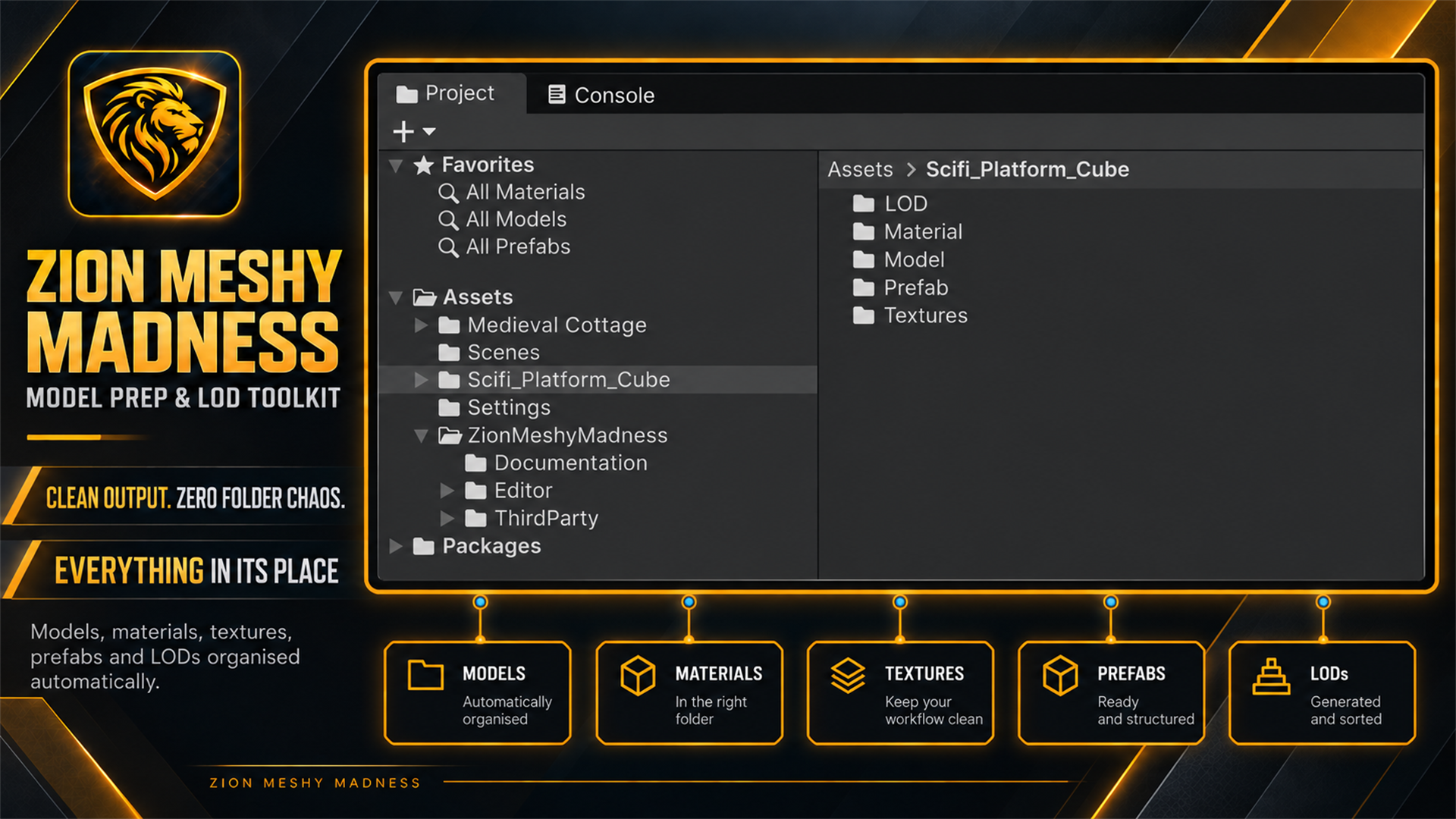1456x819 pixels.
Task: Collapse the Assets folder tree
Action: 396,297
